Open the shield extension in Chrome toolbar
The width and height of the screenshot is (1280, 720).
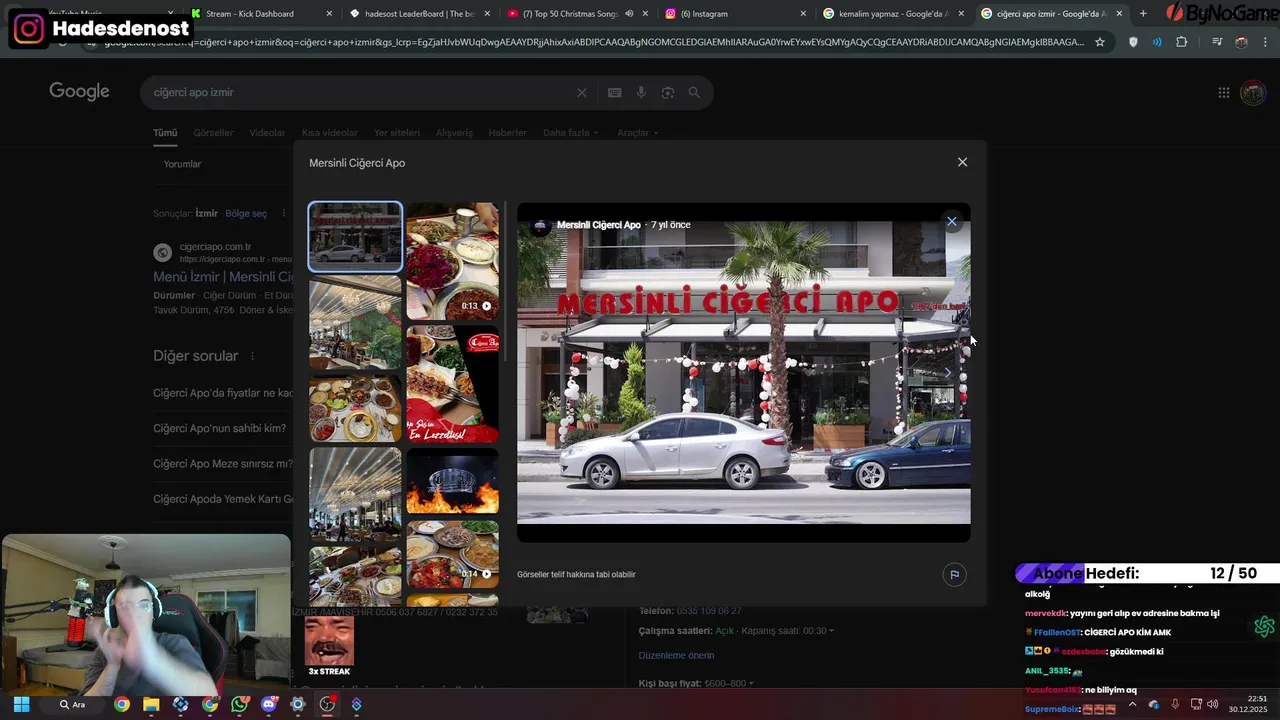point(1133,42)
